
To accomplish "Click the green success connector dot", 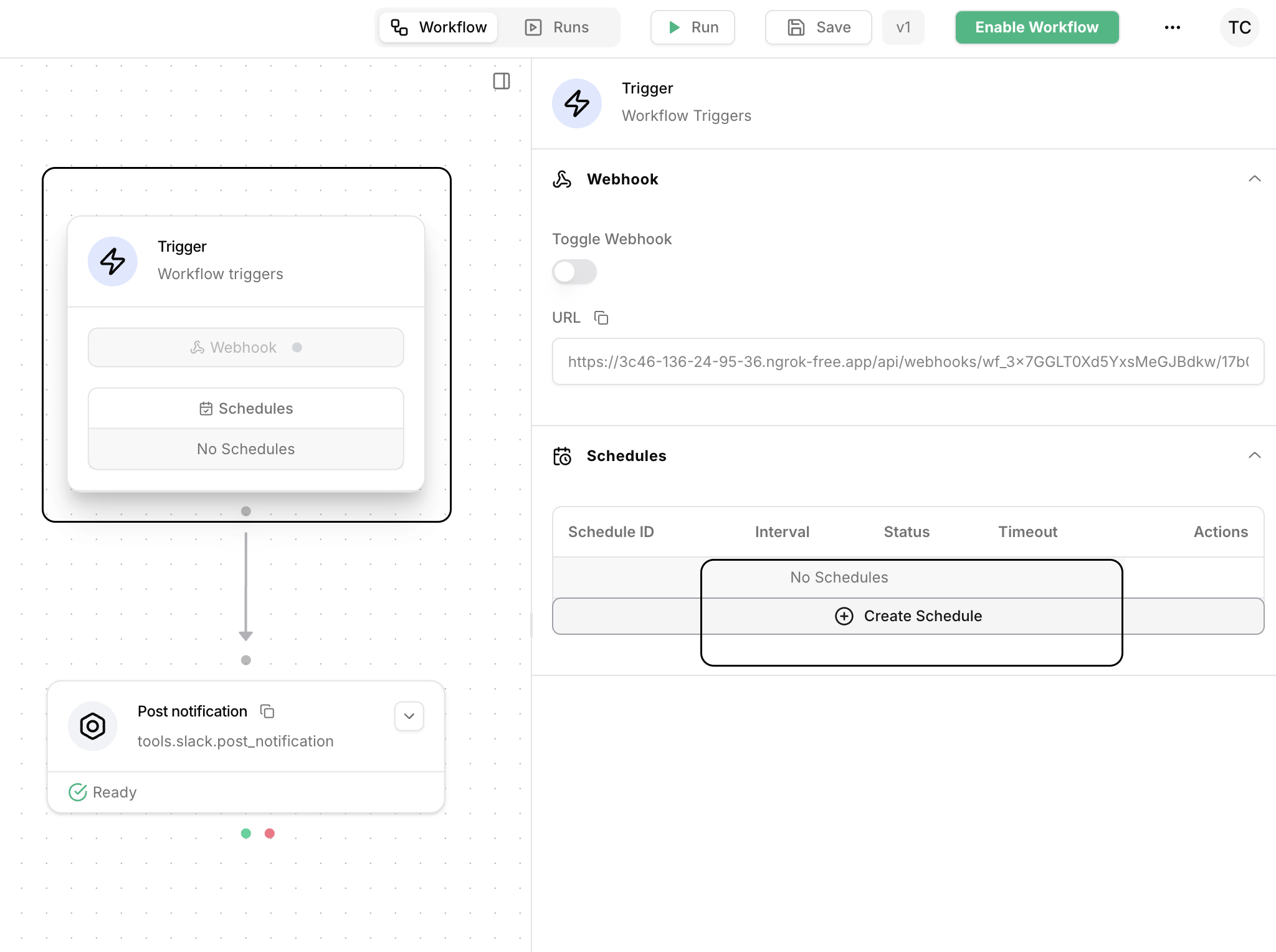I will [x=246, y=834].
